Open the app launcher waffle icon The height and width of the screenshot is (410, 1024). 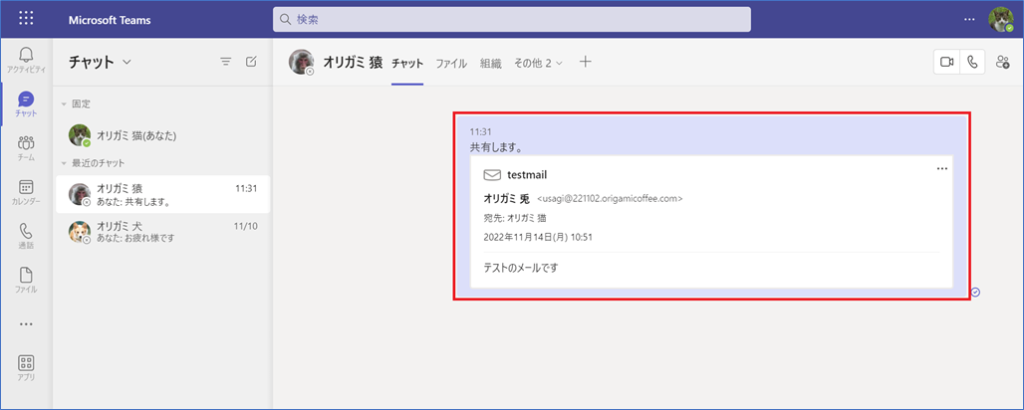click(x=26, y=18)
